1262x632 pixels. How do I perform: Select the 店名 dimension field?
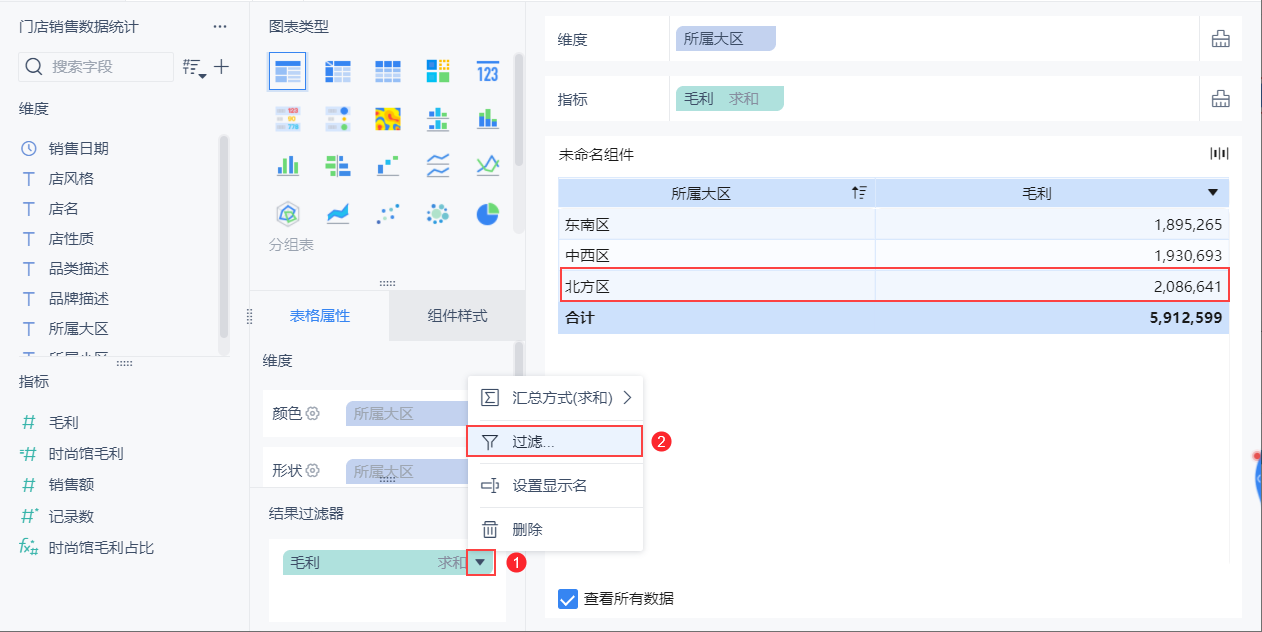coord(64,208)
